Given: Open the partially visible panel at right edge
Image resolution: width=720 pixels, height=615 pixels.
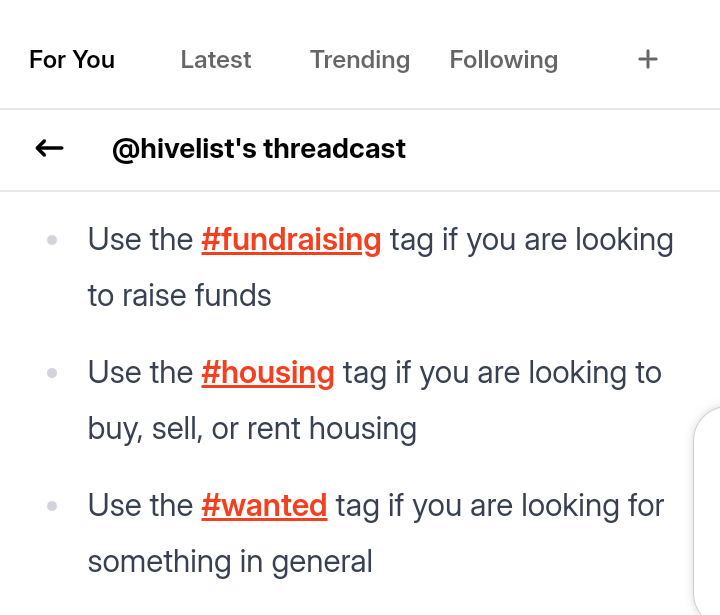Looking at the screenshot, I should coord(707,510).
